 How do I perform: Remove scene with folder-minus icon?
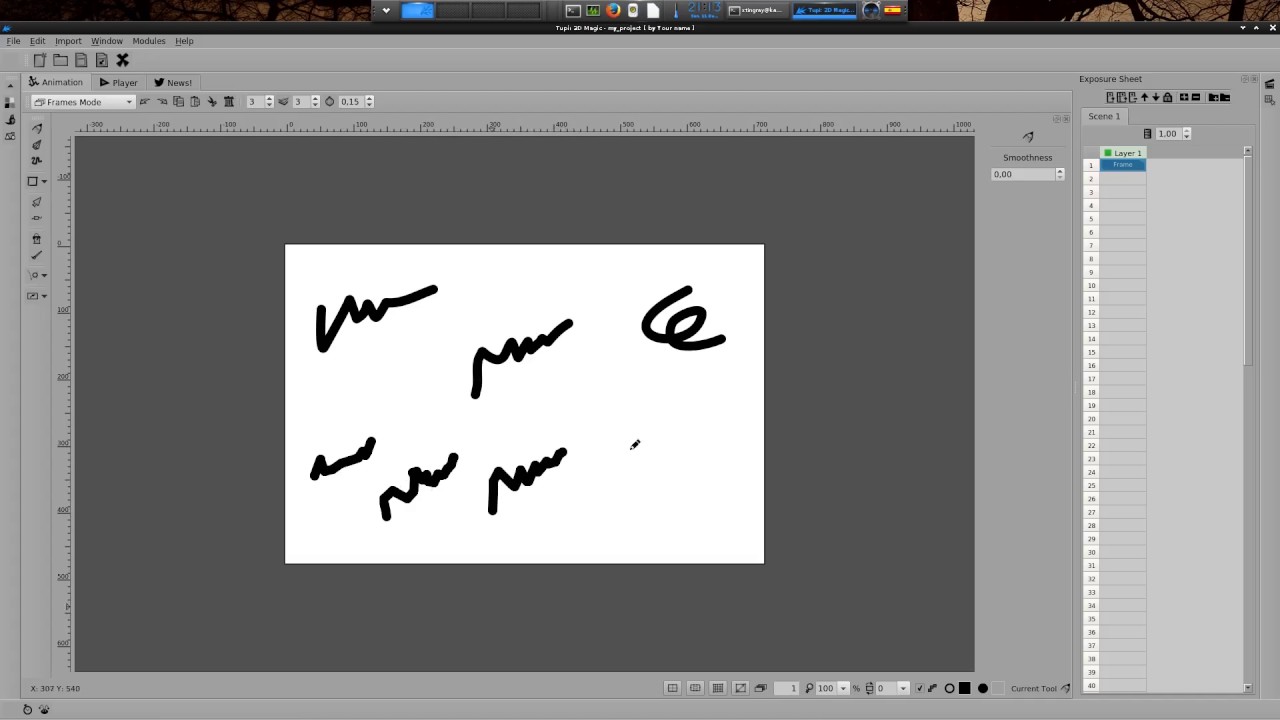[1225, 97]
